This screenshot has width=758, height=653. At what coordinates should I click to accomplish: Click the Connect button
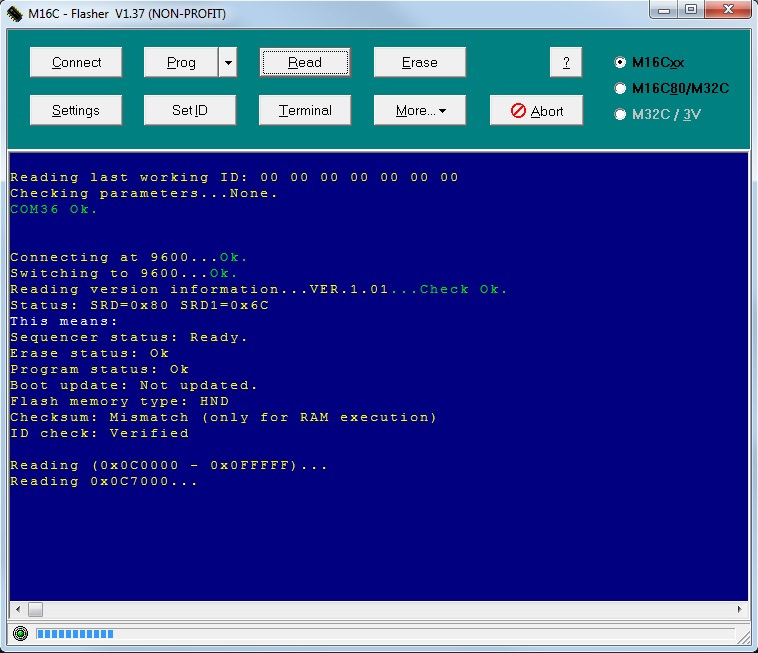(x=76, y=62)
